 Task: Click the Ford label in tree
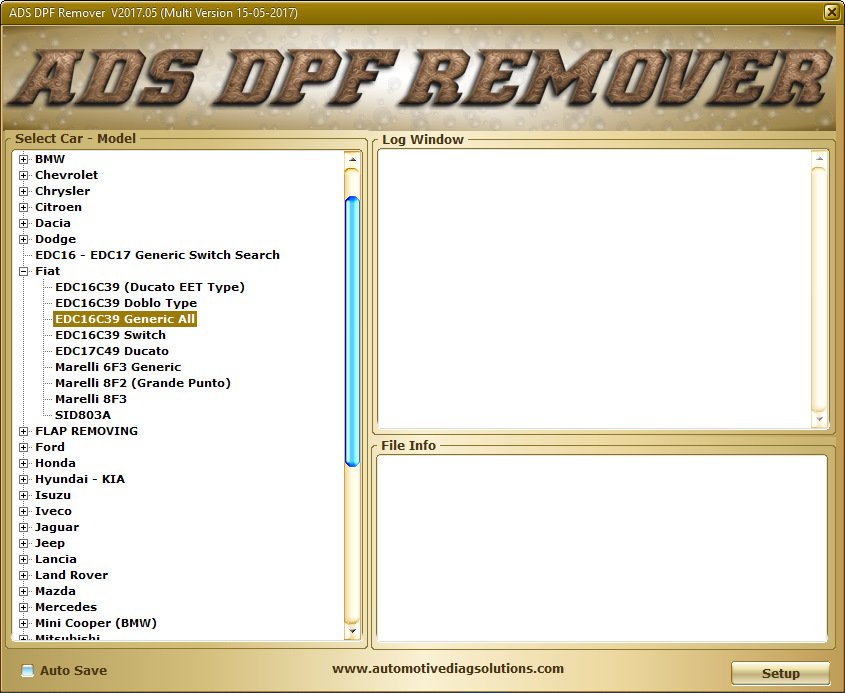[50, 447]
